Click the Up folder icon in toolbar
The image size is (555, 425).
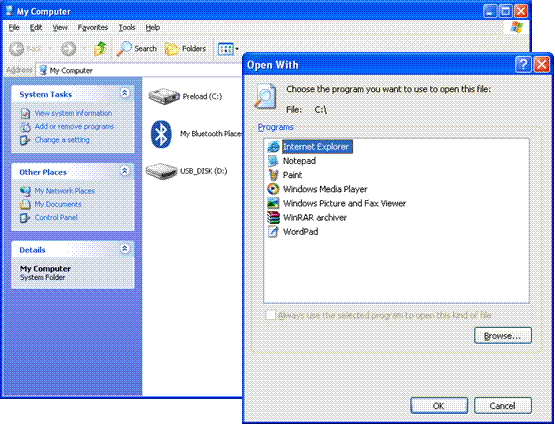[x=100, y=48]
